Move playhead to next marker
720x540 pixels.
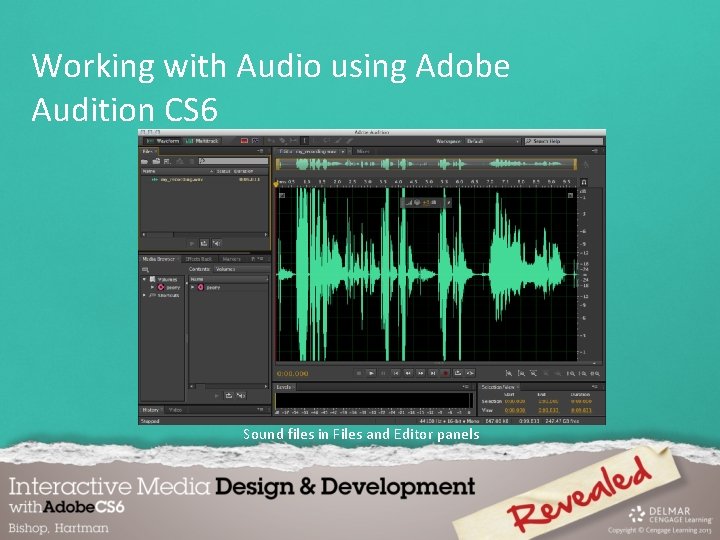coord(433,373)
